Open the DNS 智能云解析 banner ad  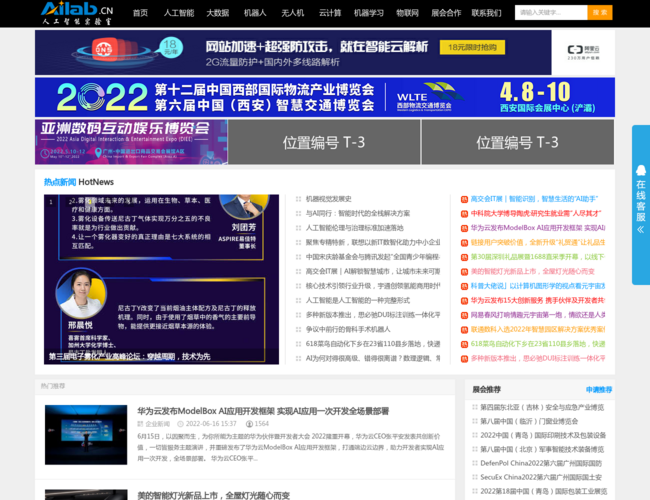tap(293, 53)
